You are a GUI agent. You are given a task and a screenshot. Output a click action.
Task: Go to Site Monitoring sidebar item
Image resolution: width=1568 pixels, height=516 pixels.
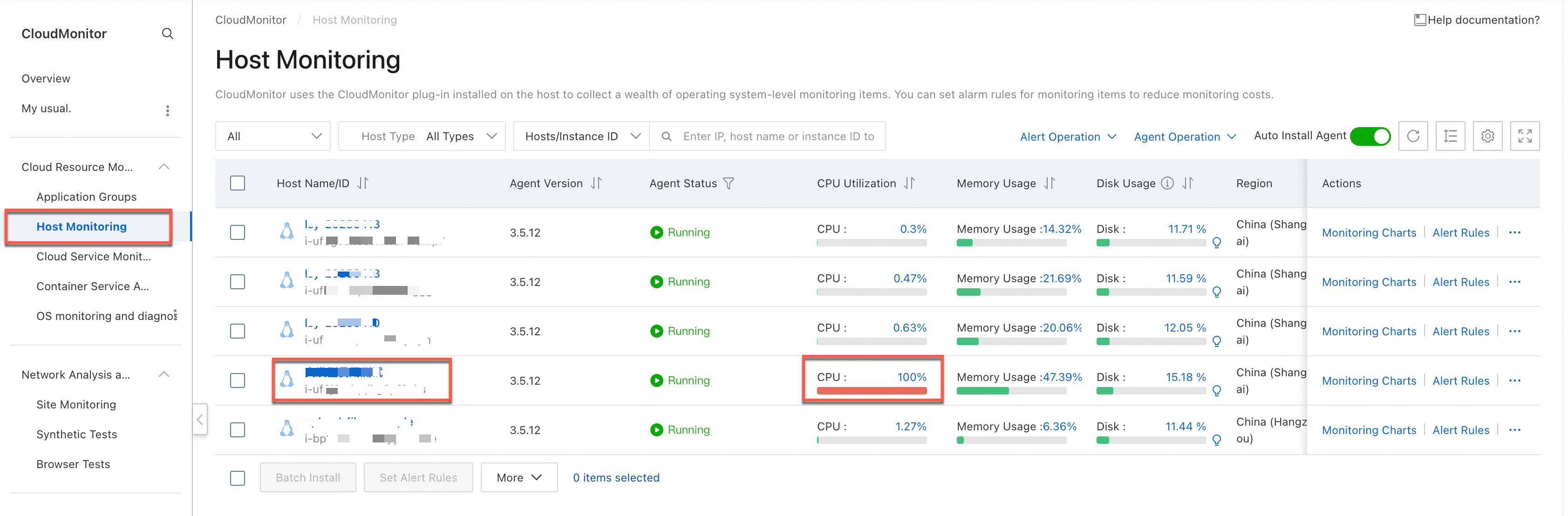[x=76, y=405]
